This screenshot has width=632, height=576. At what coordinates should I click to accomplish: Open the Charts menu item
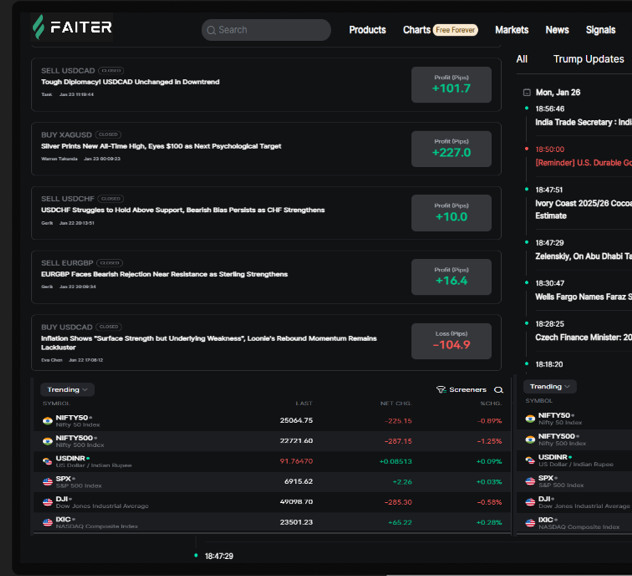pyautogui.click(x=416, y=30)
